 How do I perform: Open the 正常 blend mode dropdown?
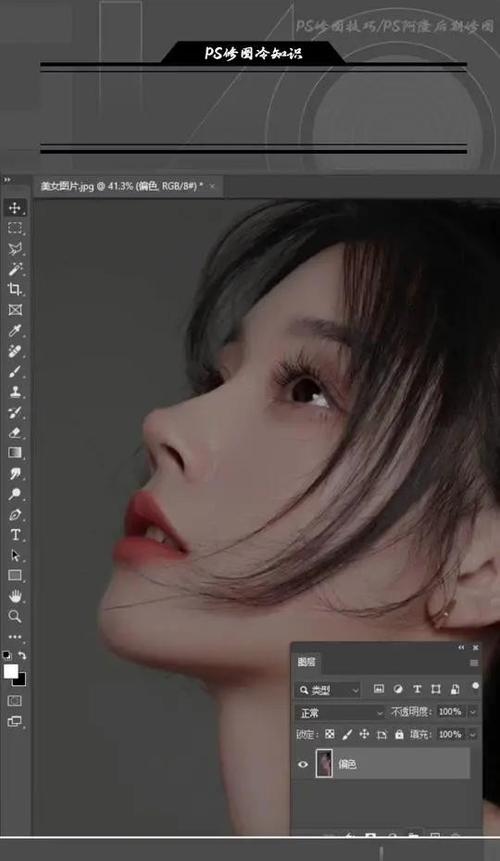[340, 713]
